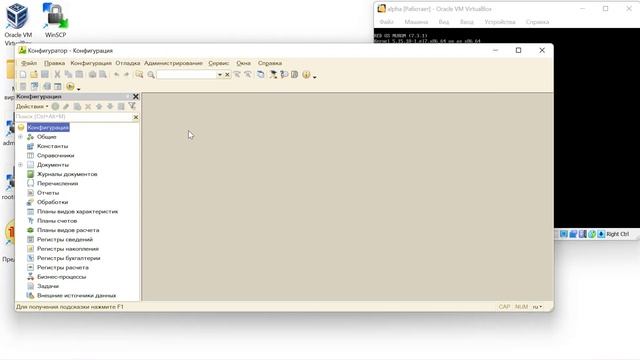Image resolution: width=640 pixels, height=360 pixels.
Task: Select Справочники in the tree
Action: point(56,156)
